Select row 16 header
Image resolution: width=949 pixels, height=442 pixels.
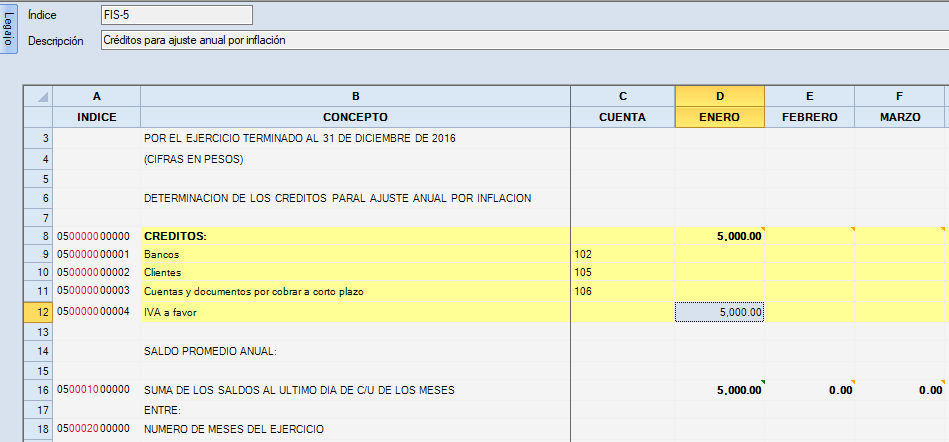coord(38,390)
